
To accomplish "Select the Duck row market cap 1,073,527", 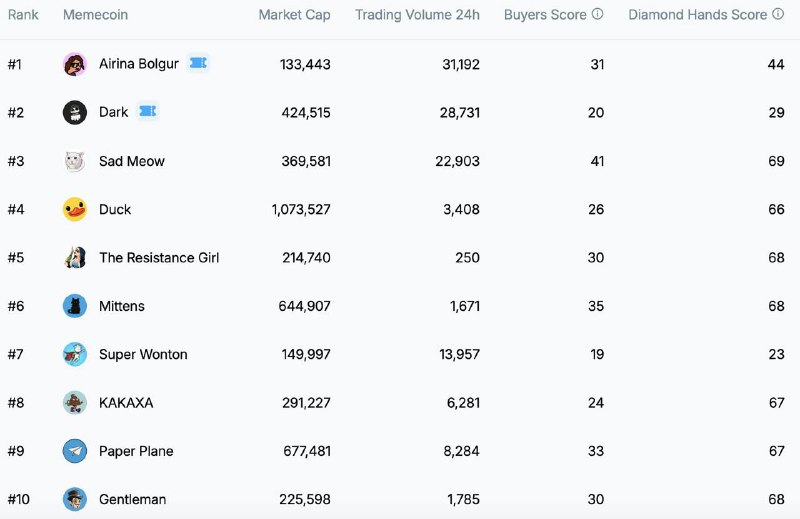I will 301,209.
